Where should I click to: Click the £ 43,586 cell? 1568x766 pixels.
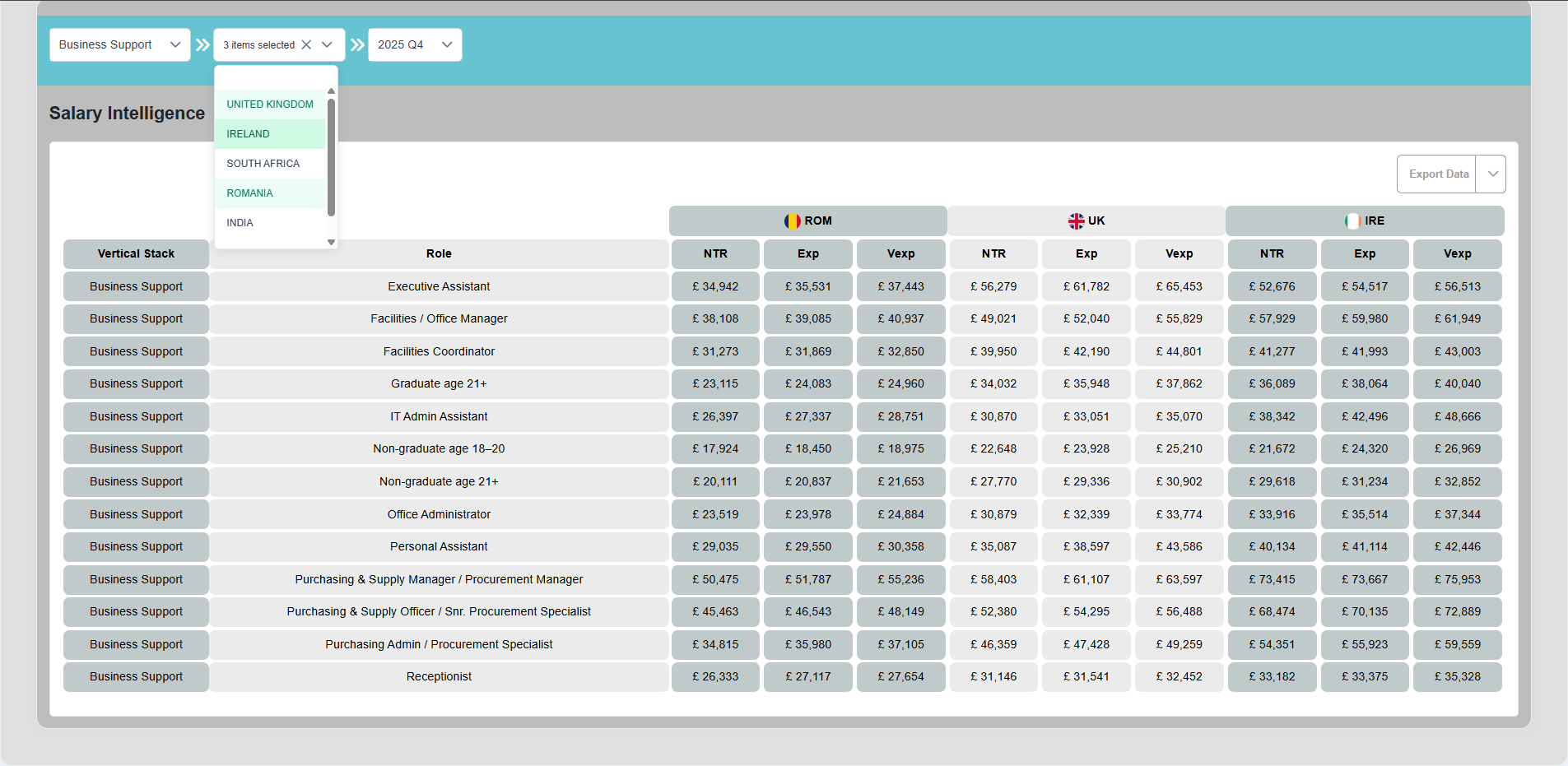click(1179, 547)
